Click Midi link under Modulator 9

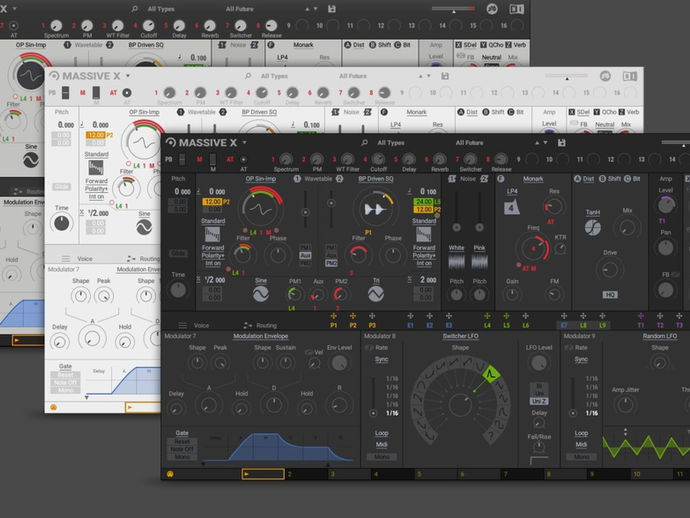tap(581, 445)
